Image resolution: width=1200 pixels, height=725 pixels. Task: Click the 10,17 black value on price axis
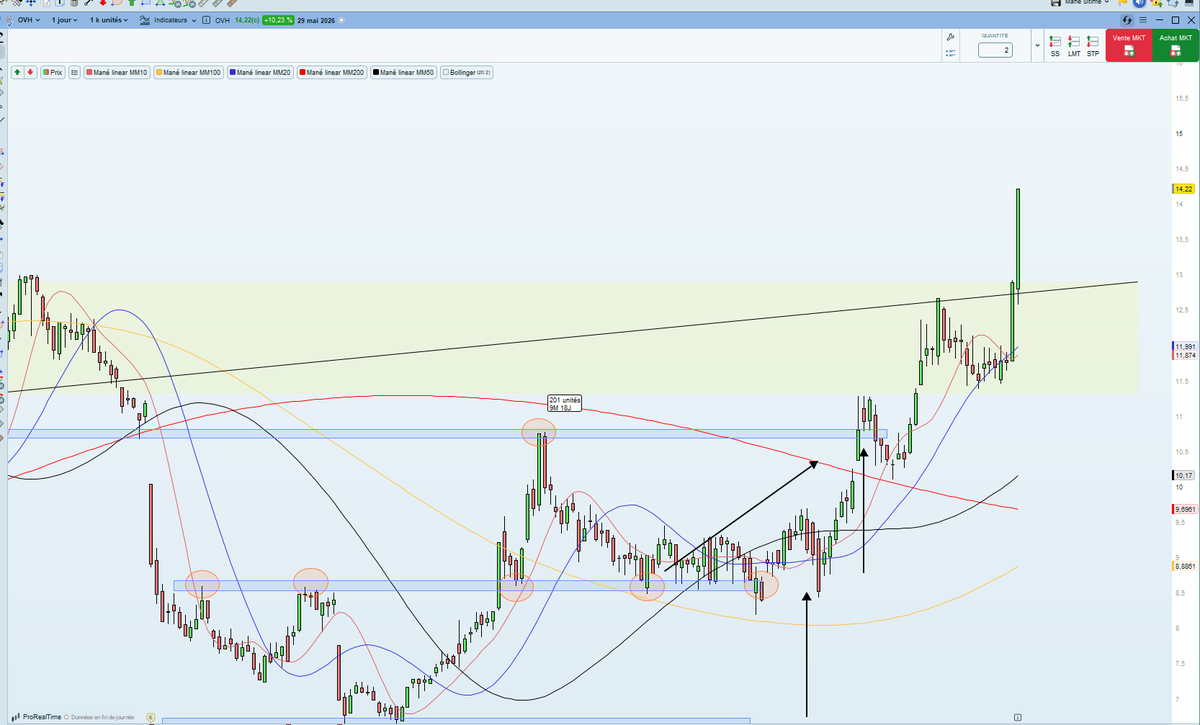[1182, 475]
